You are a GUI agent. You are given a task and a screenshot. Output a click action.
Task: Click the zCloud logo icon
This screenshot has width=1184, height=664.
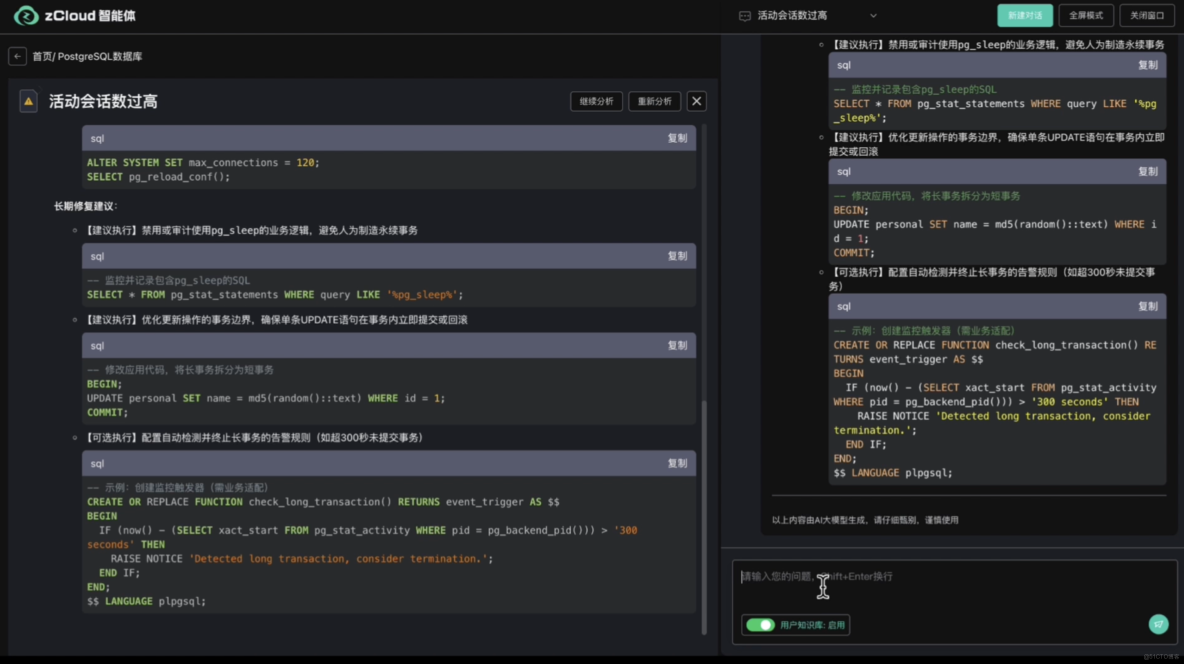26,15
